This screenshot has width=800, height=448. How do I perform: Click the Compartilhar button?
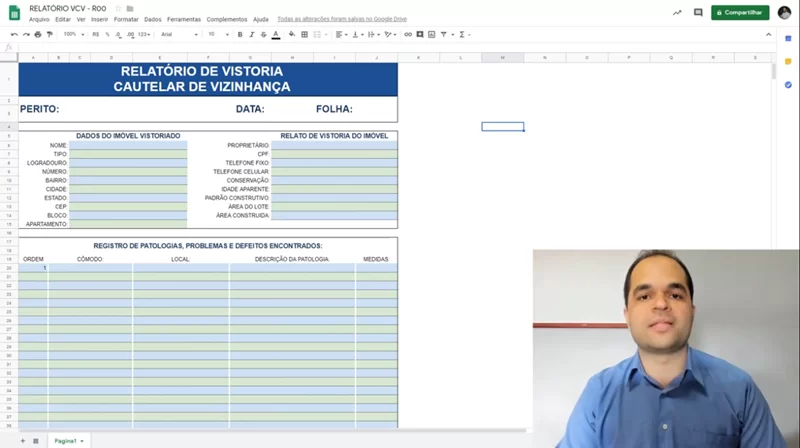(740, 13)
